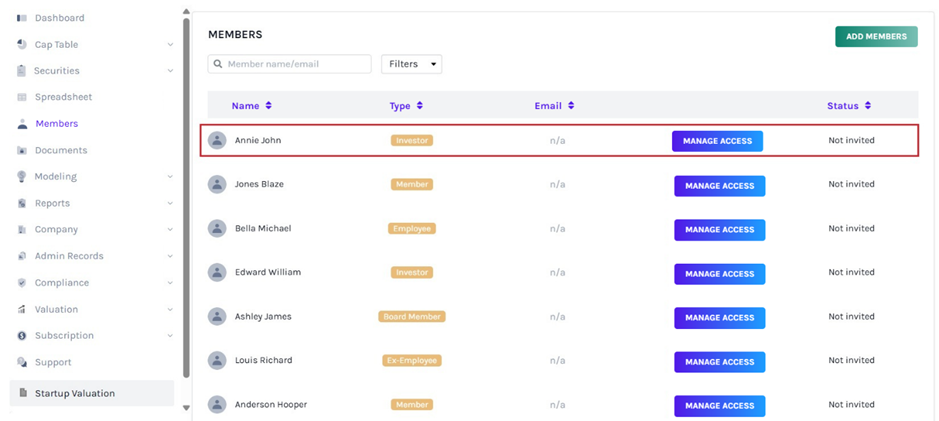Click the Support headset icon

click(x=22, y=362)
